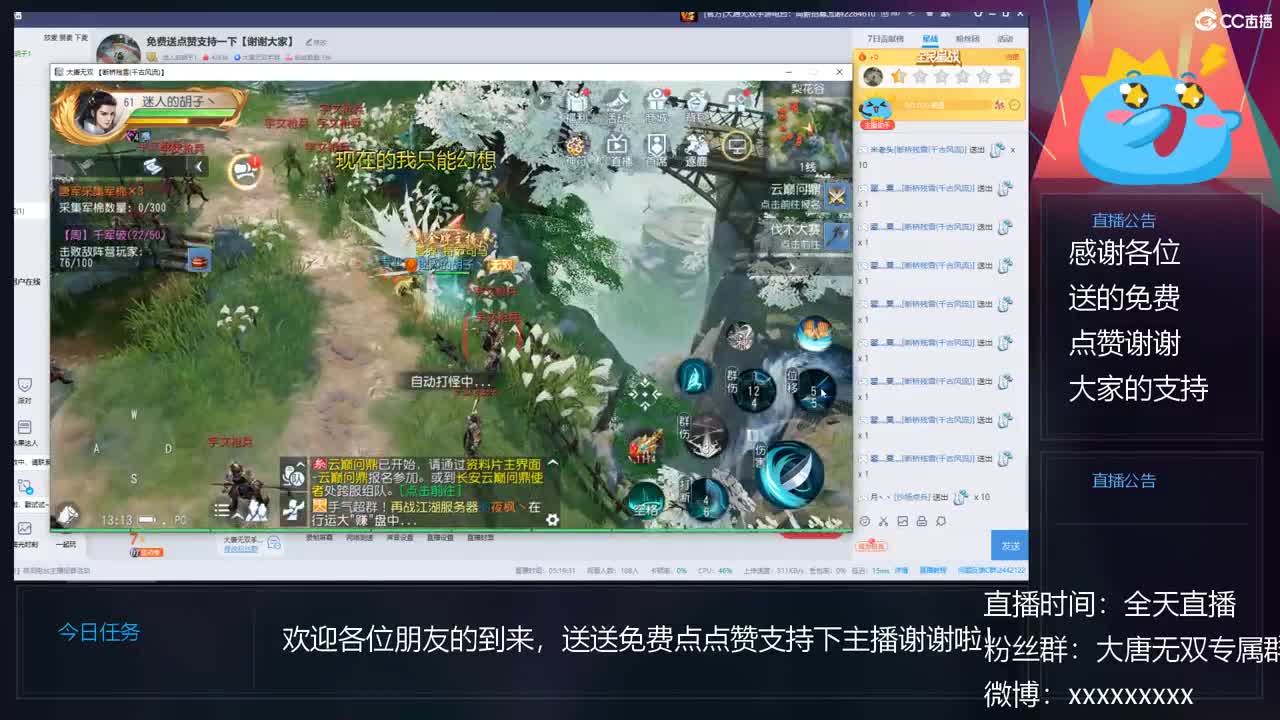This screenshot has width=1280, height=720.
Task: Click the CC直播 logo at top right
Action: 1232,20
